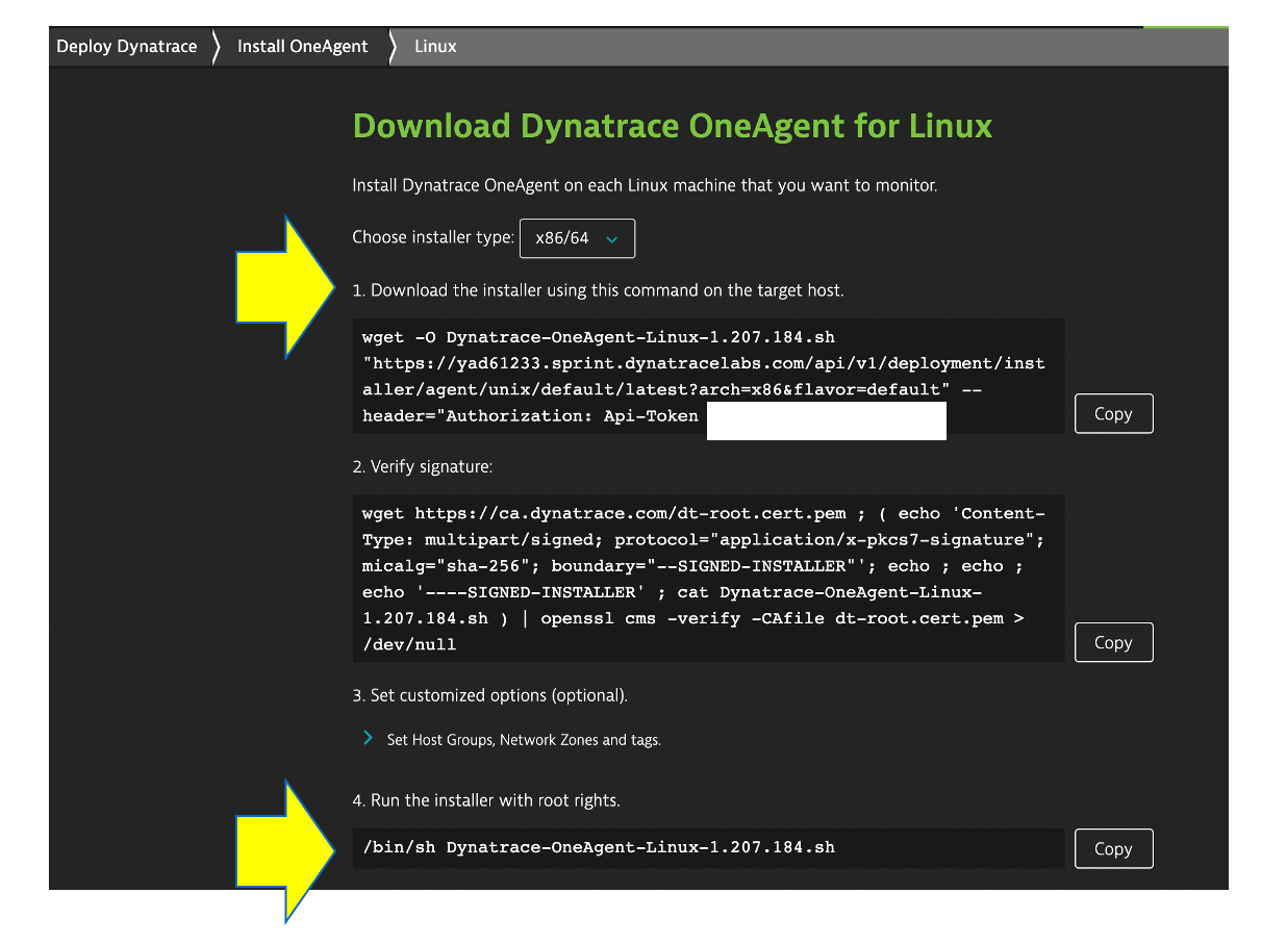Expand chevron beside Set Host Groups

[x=369, y=739]
